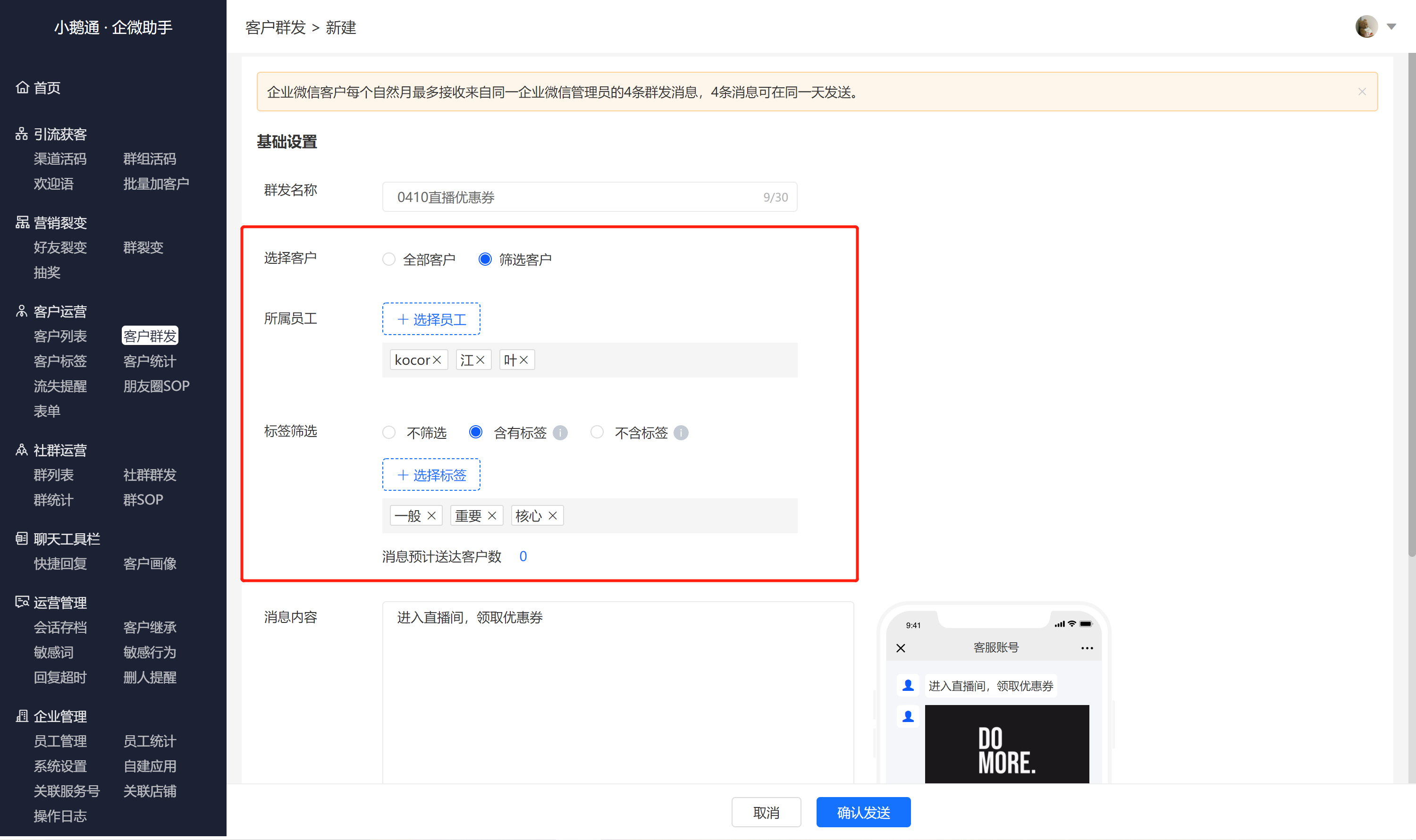Screen dimensions: 1416x840
Task: Click the user avatar picture
Action: [1366, 26]
